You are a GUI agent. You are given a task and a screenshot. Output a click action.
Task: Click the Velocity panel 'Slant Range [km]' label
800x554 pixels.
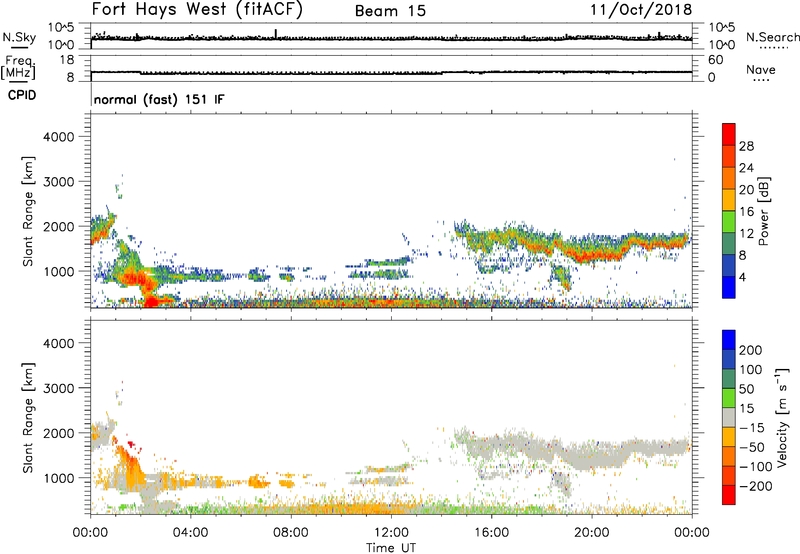pos(28,418)
